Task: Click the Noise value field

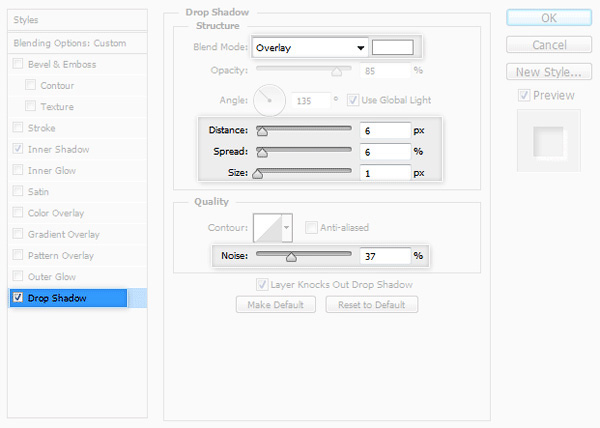Action: (385, 256)
